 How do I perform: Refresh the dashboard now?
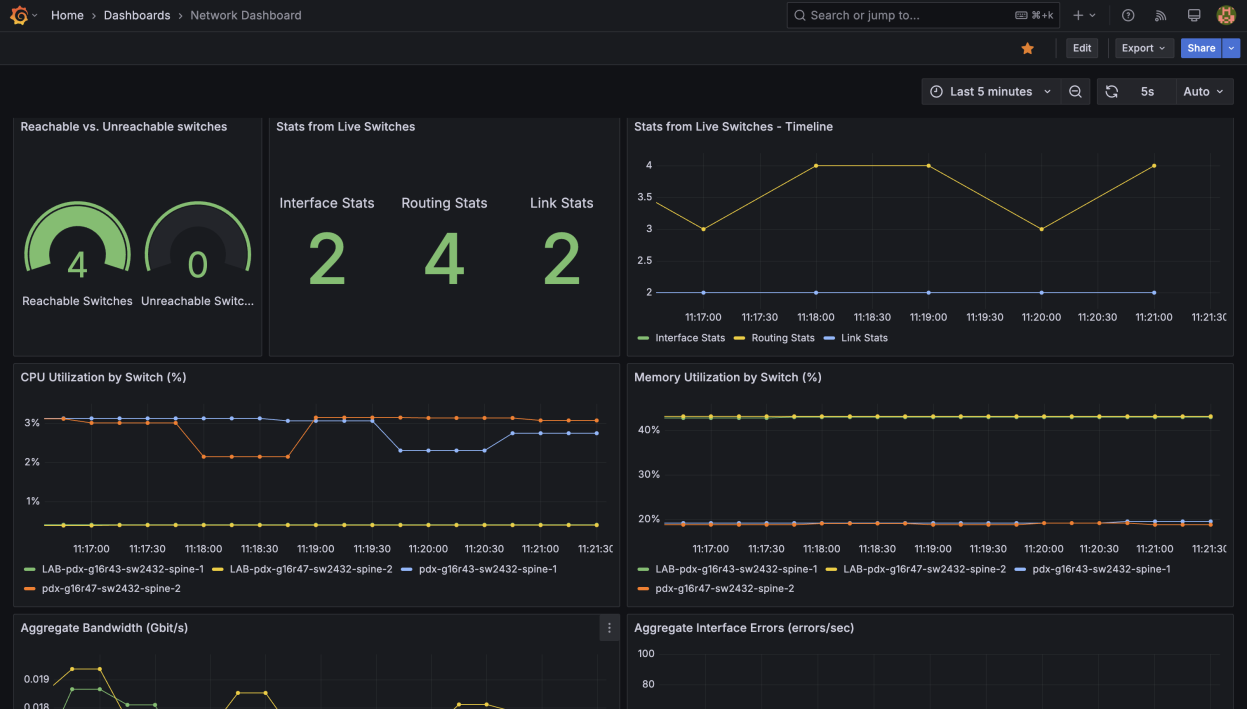(1111, 91)
